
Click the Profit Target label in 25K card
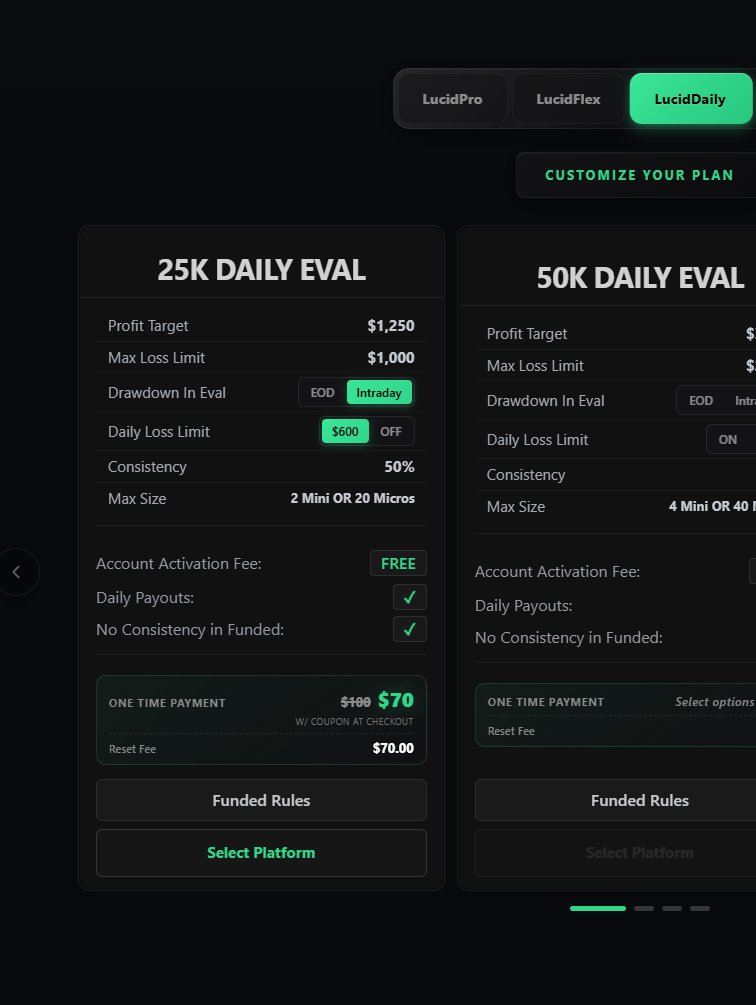point(148,326)
